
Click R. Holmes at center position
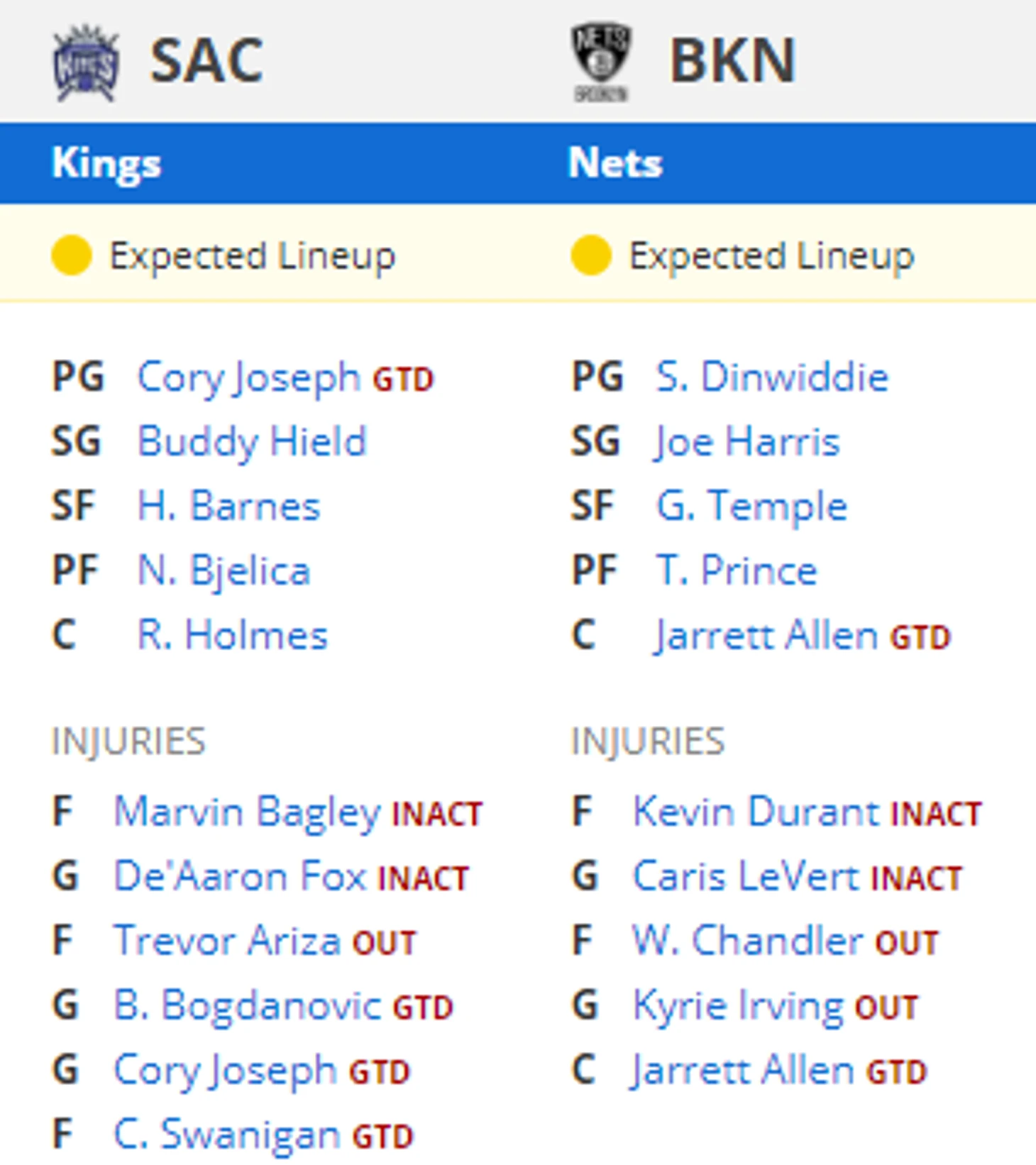tap(232, 635)
